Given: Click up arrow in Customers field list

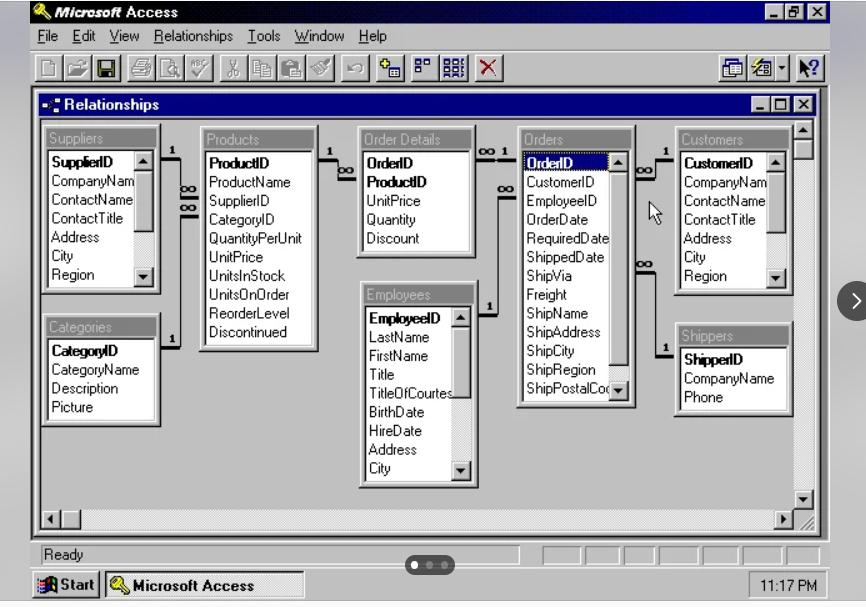Looking at the screenshot, I should point(776,162).
